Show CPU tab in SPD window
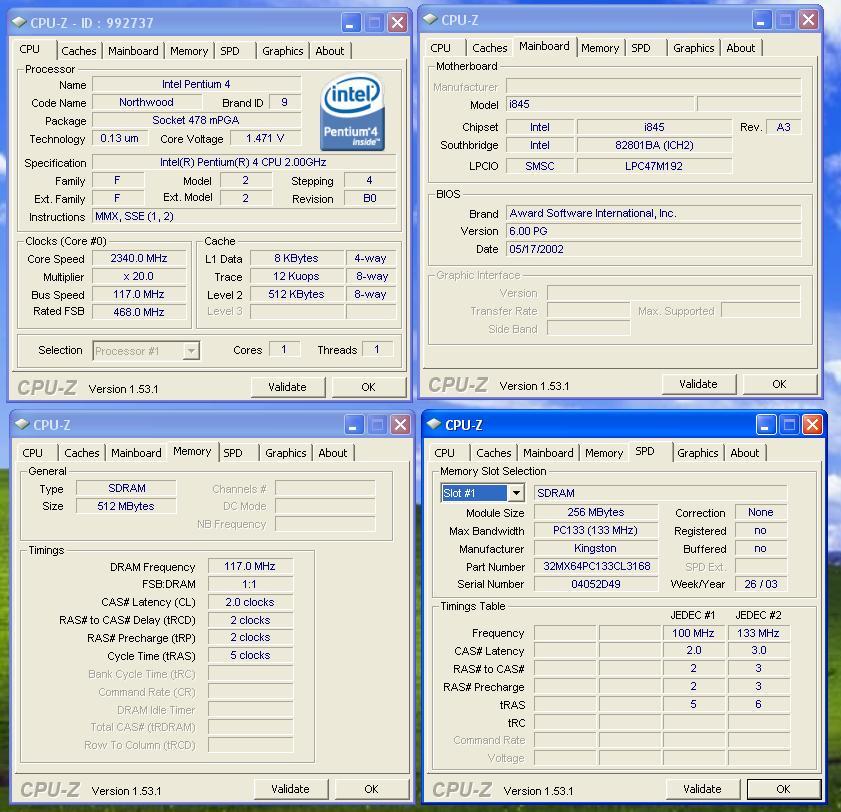The image size is (841, 812). 444,453
